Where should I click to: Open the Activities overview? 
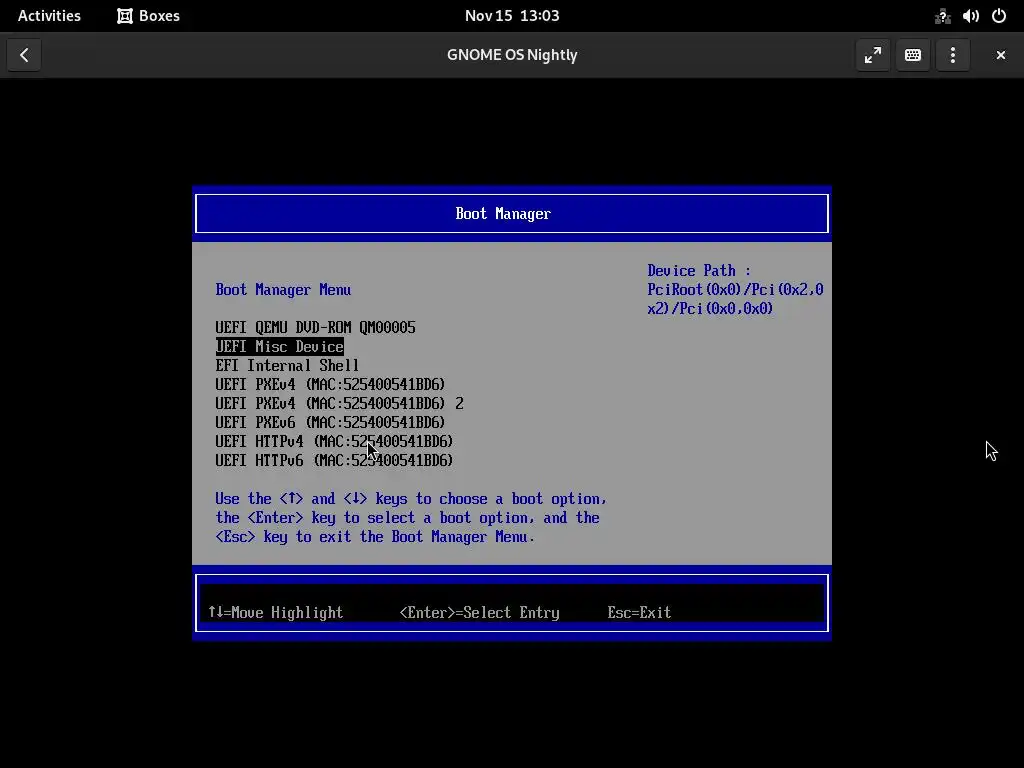pos(49,16)
